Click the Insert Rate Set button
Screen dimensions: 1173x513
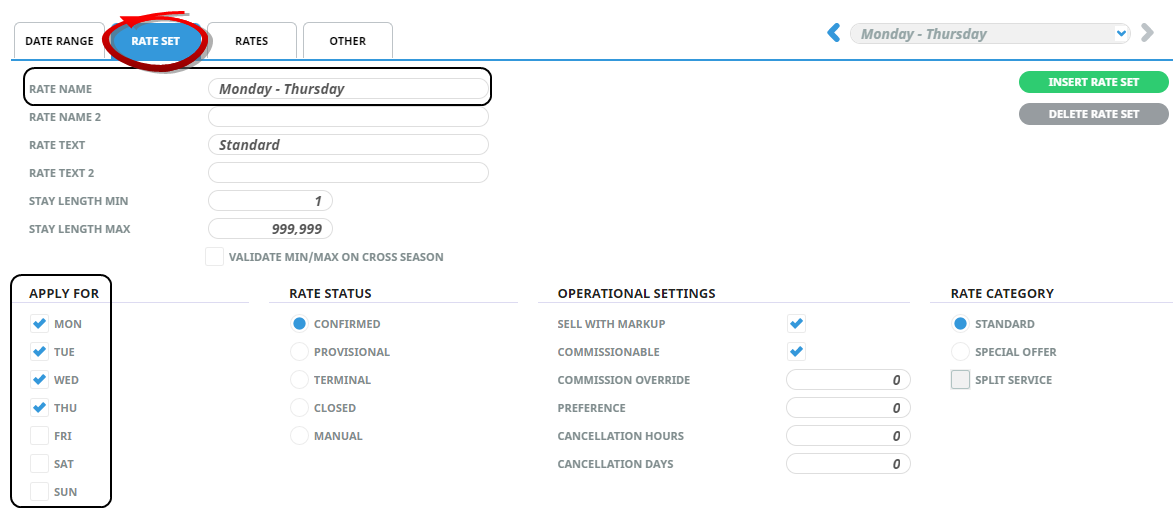1093,83
